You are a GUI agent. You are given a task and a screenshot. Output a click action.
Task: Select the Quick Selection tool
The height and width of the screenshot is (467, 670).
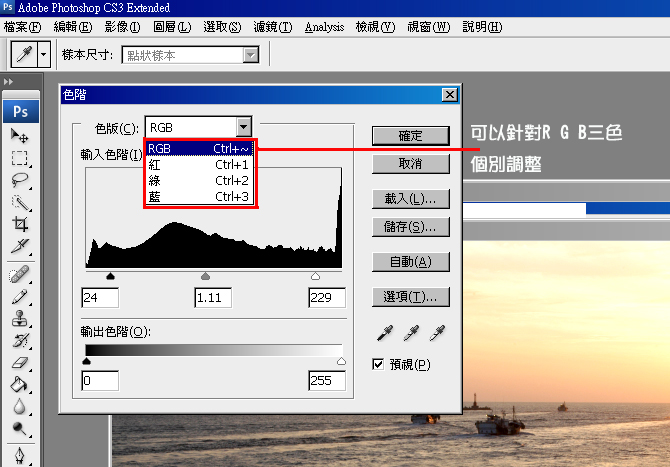(20, 203)
